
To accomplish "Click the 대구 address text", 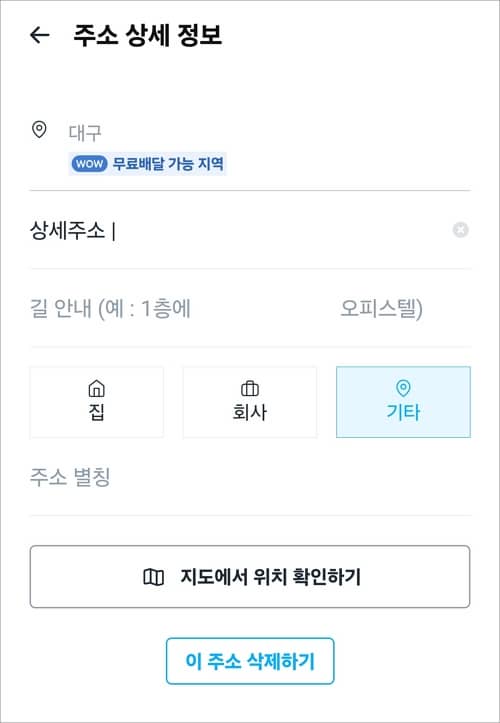I will [85, 133].
